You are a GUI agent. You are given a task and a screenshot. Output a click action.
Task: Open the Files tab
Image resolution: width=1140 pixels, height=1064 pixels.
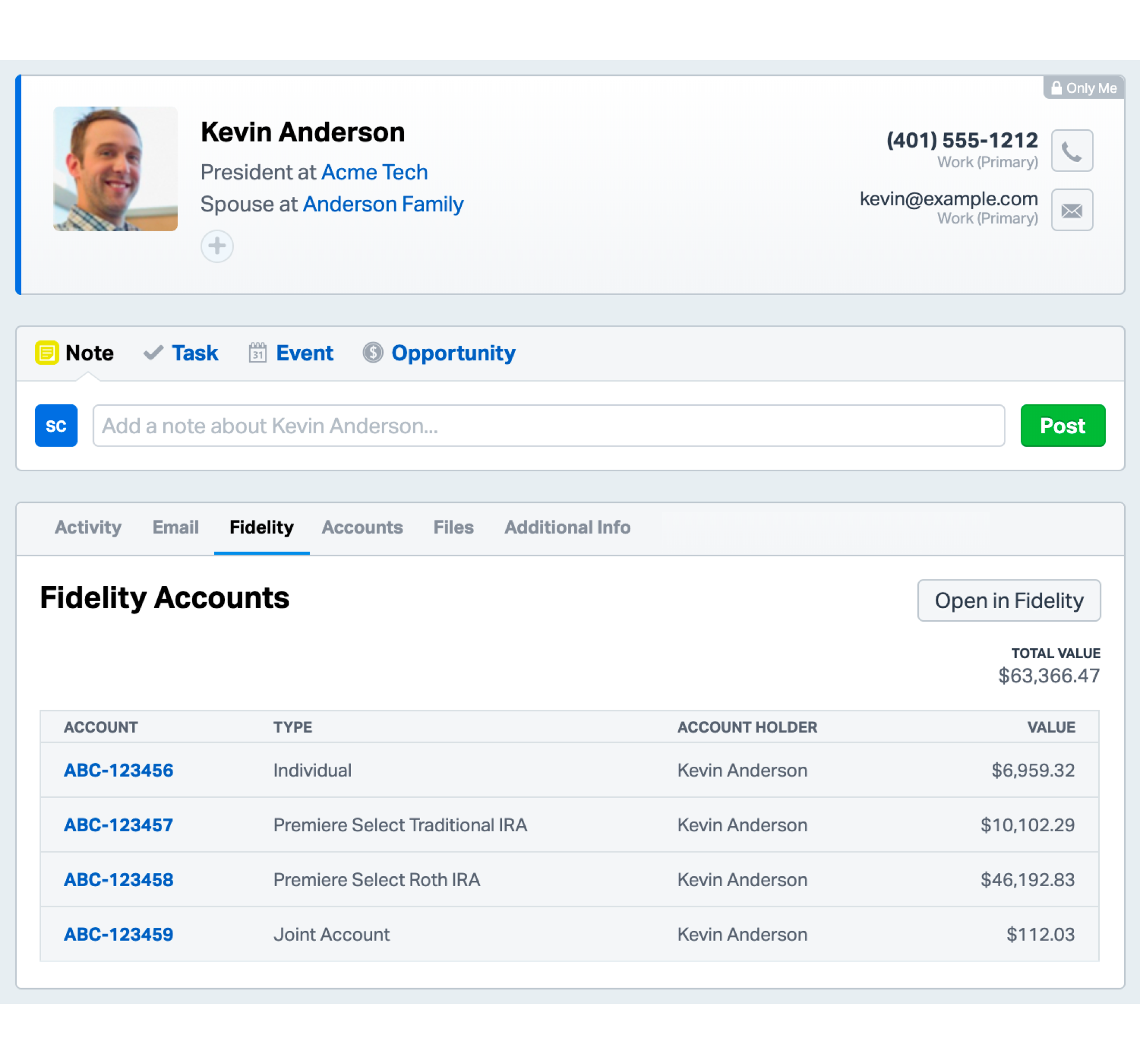pos(453,527)
